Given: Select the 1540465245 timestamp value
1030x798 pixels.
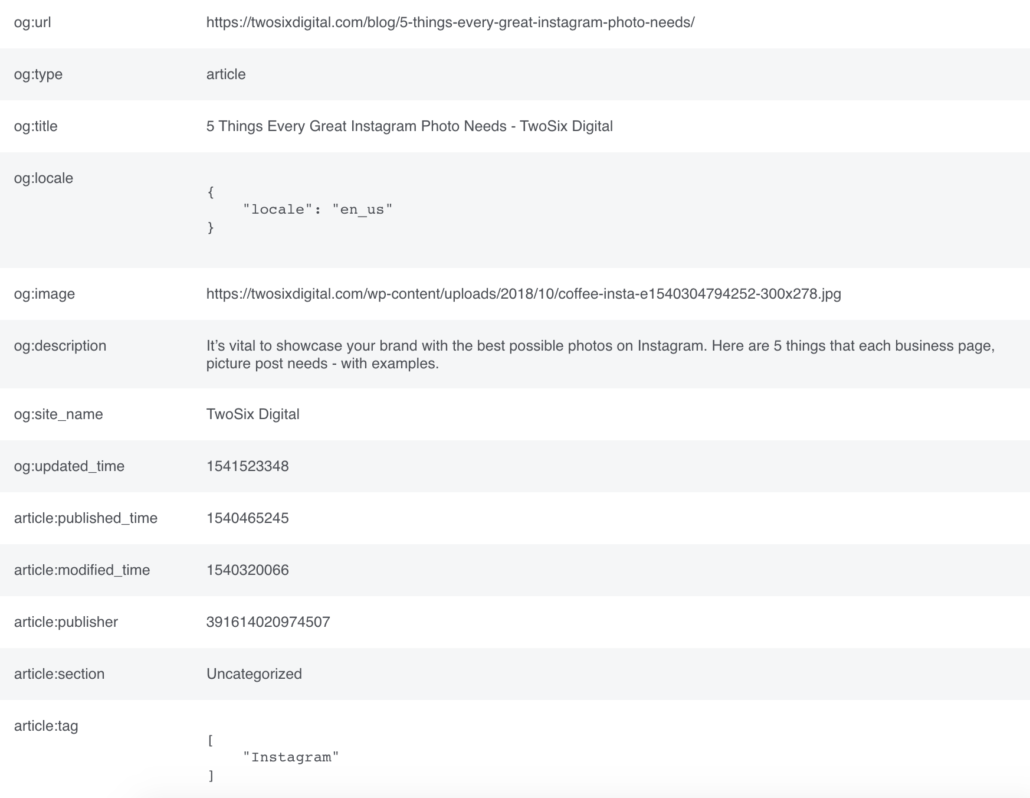Looking at the screenshot, I should click(248, 518).
